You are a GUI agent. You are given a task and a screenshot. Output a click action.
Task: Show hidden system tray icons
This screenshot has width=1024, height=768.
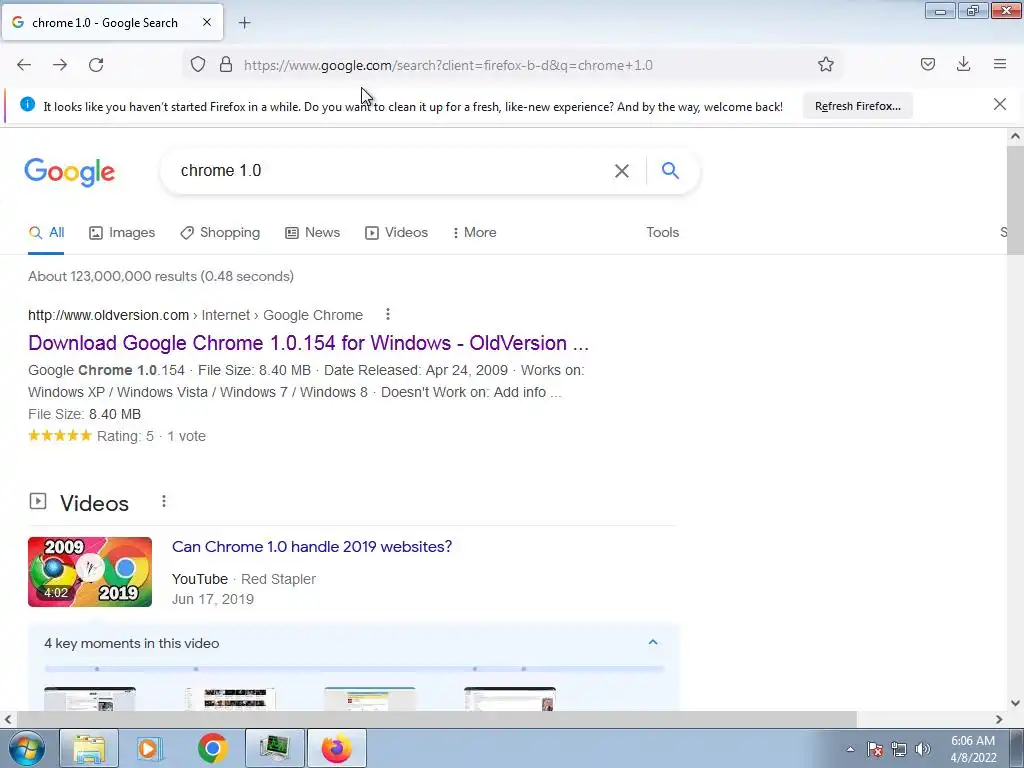850,749
